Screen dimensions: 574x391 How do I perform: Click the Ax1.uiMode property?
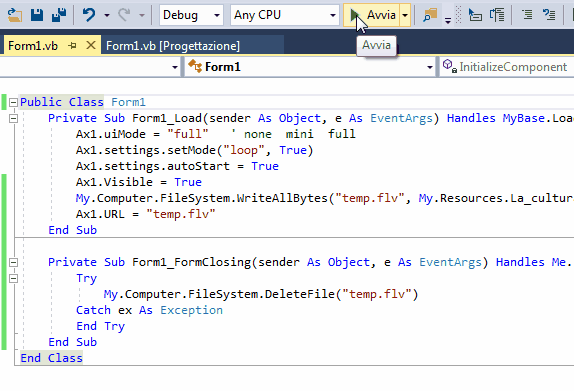[111, 134]
